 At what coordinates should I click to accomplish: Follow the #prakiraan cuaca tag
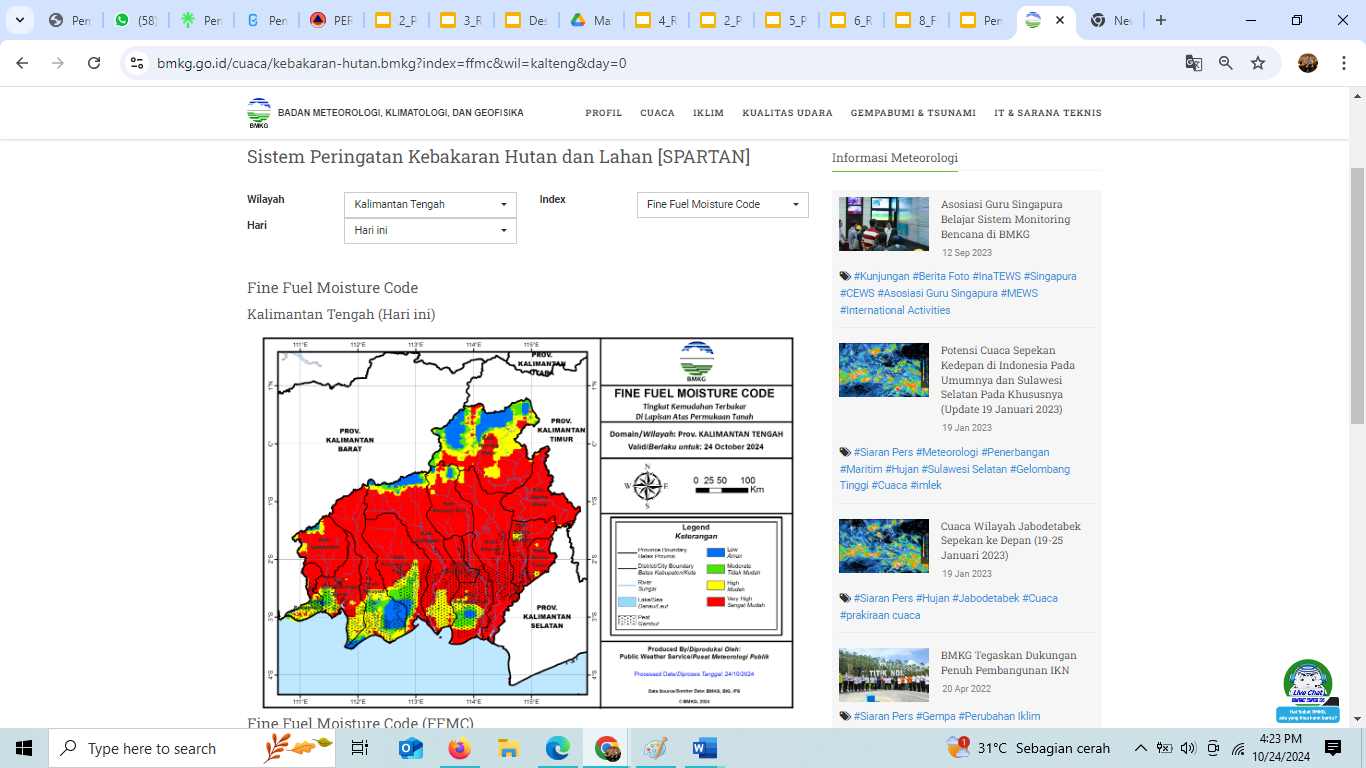click(880, 615)
